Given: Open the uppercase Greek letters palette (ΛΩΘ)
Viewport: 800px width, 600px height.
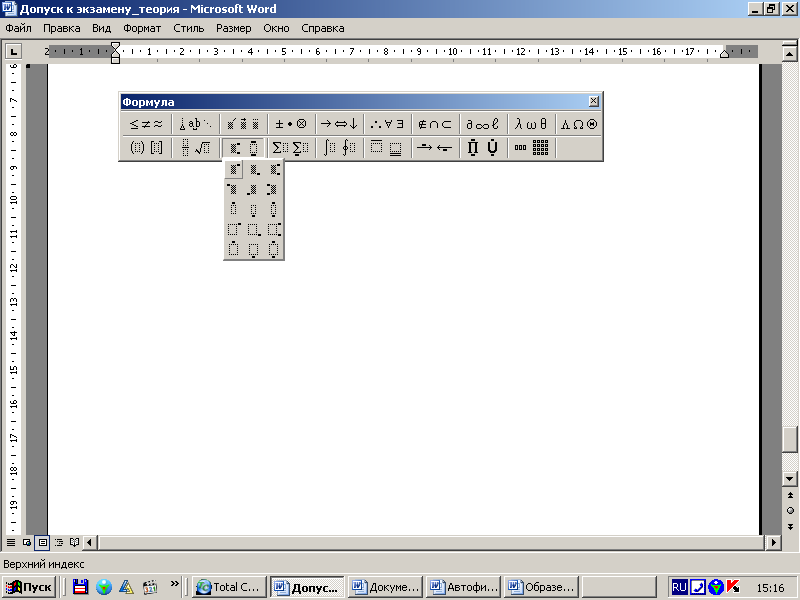Looking at the screenshot, I should [x=579, y=124].
